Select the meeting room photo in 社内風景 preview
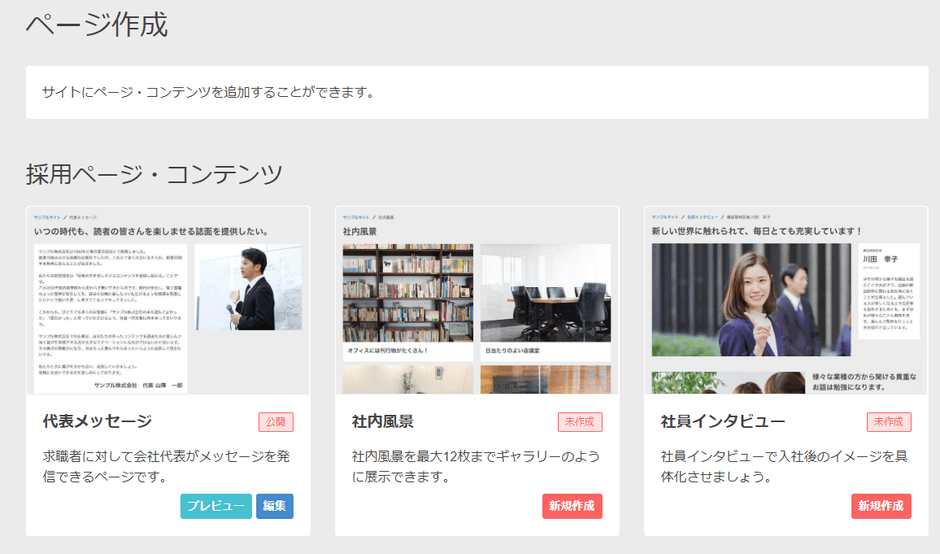The image size is (940, 554). pyautogui.click(x=545, y=294)
